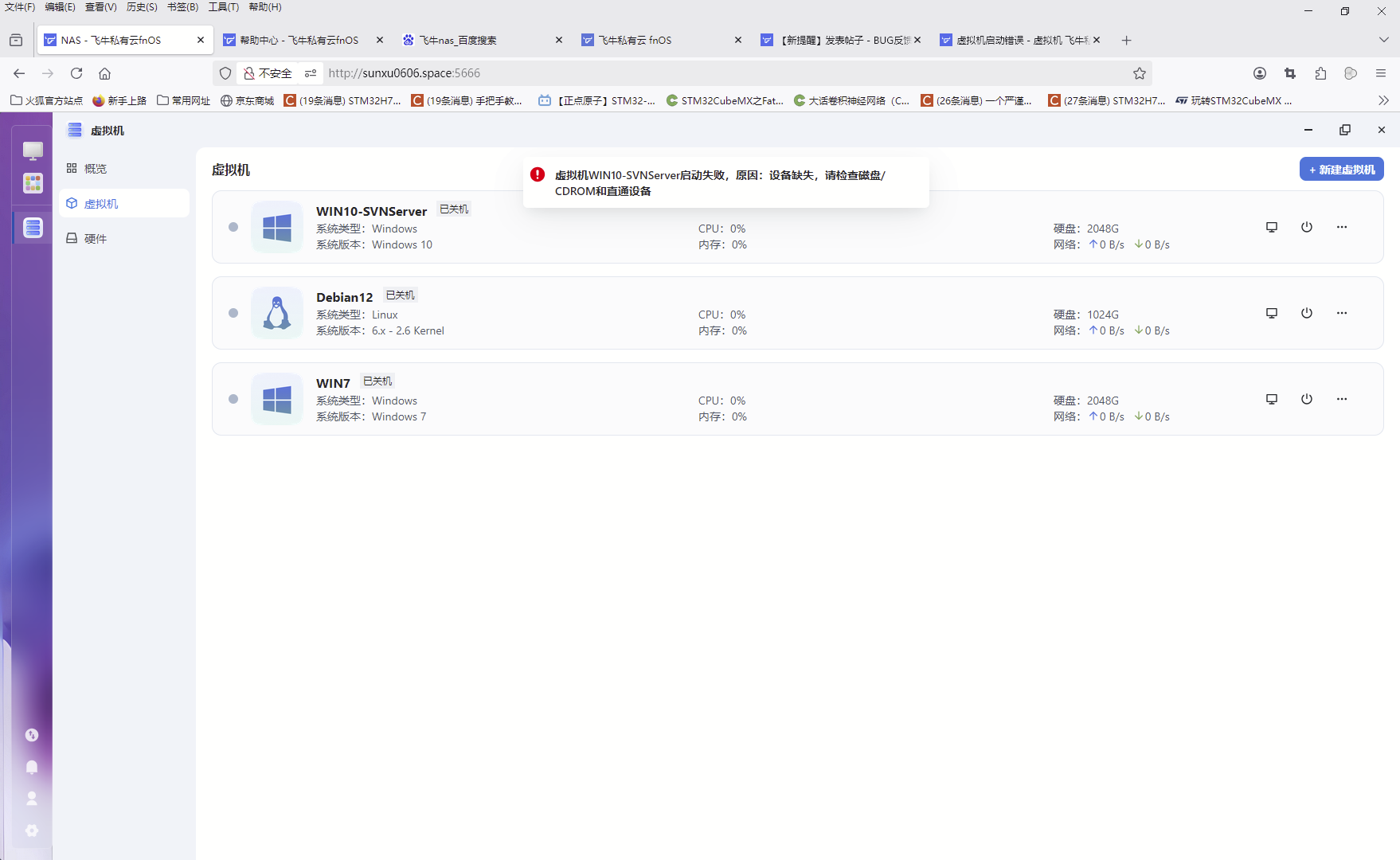The width and height of the screenshot is (1400, 860).
Task: Open notifications bell in left dock
Action: [x=32, y=767]
